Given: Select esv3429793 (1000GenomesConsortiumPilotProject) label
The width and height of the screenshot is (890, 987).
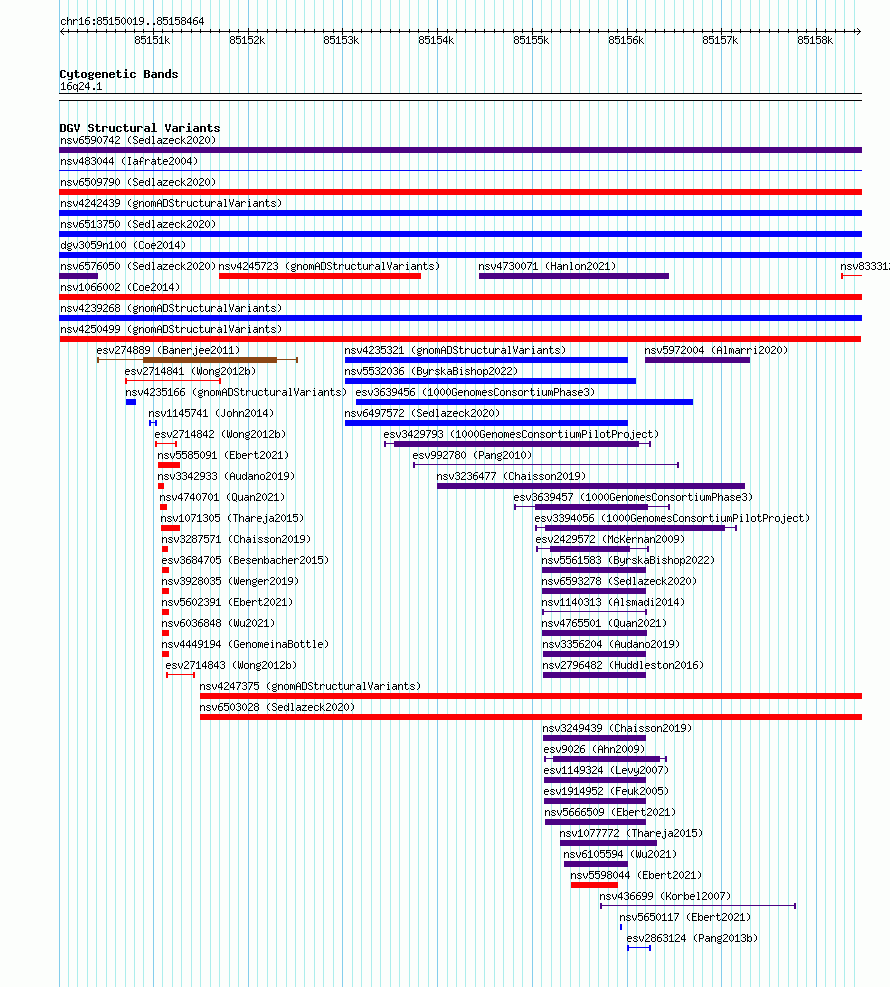Looking at the screenshot, I should tap(521, 434).
